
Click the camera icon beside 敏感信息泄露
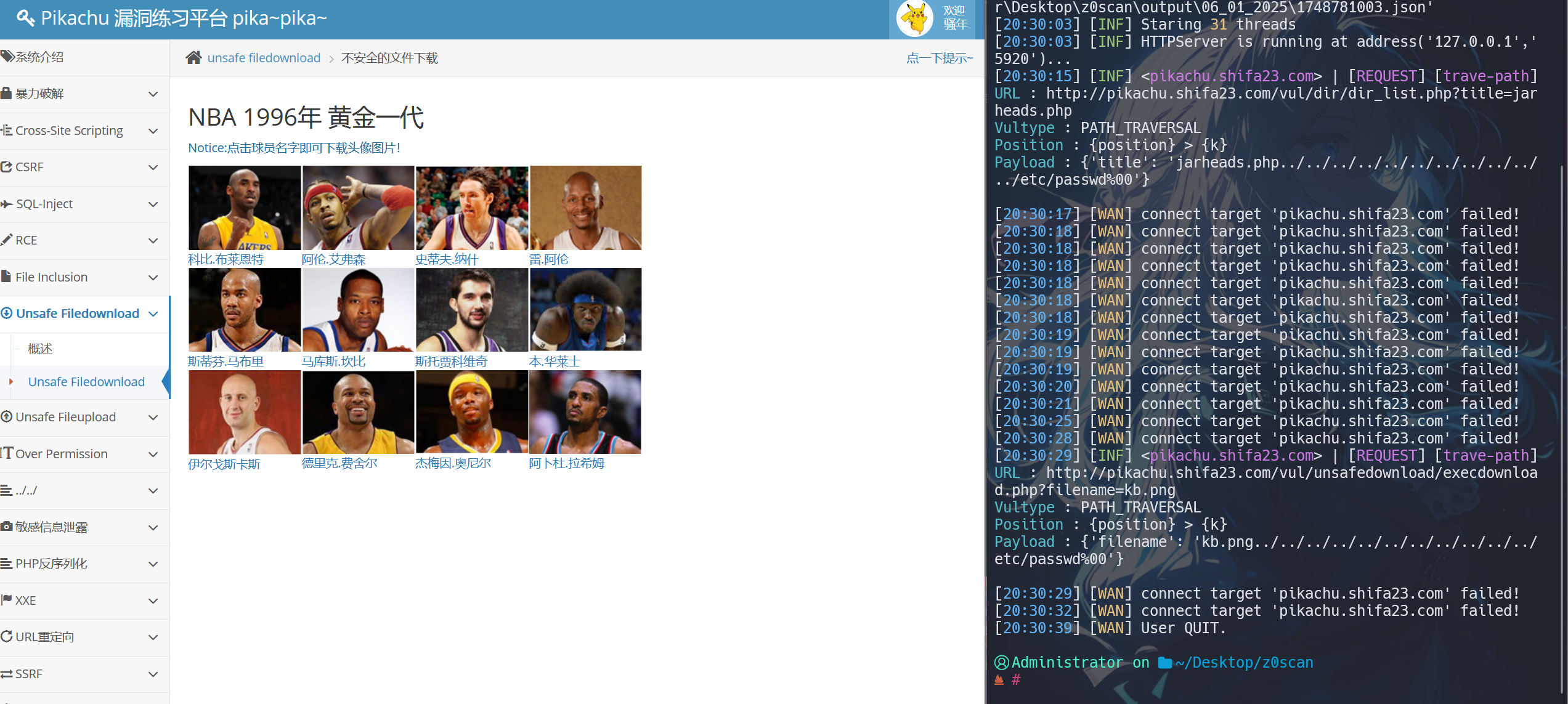(6, 527)
